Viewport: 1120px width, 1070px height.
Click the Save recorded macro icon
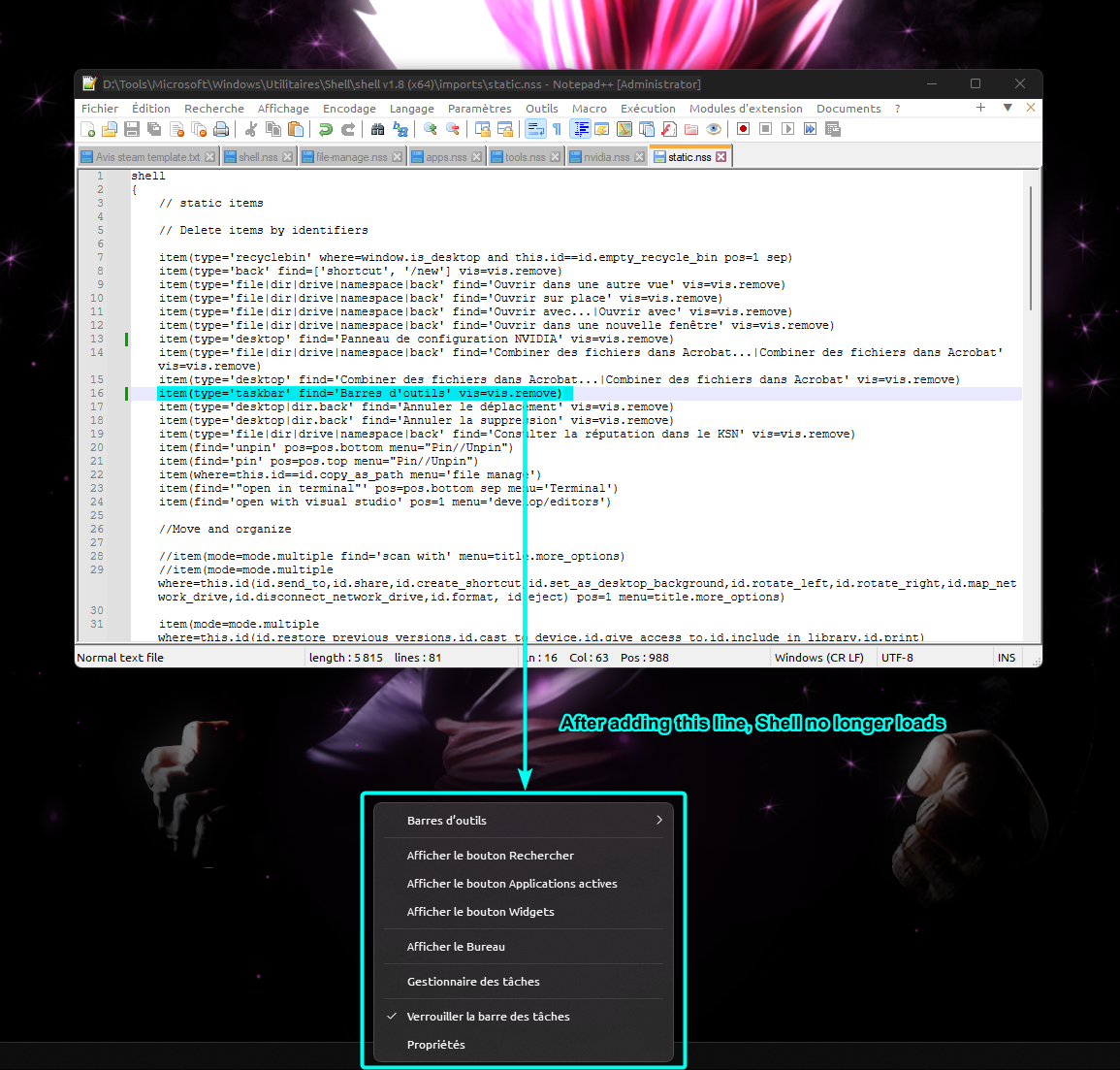833,129
